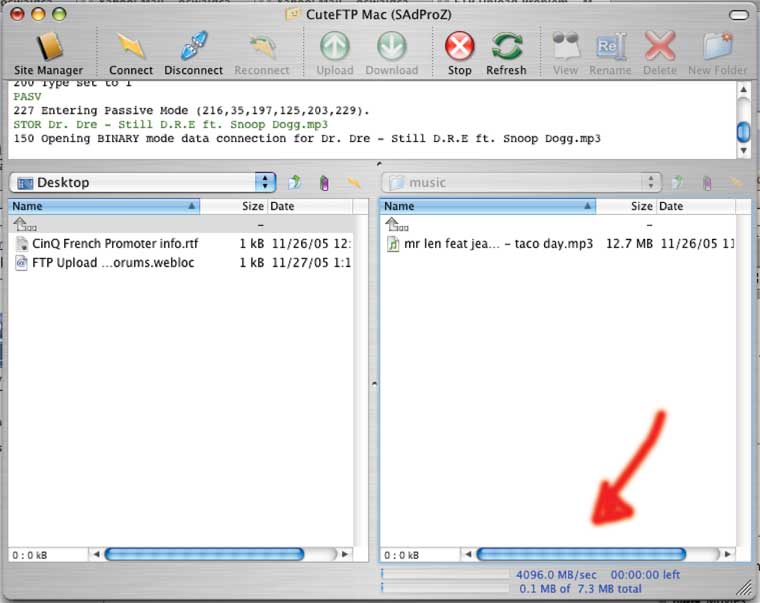Sort remote files by Date column
The image size is (760, 603).
696,206
